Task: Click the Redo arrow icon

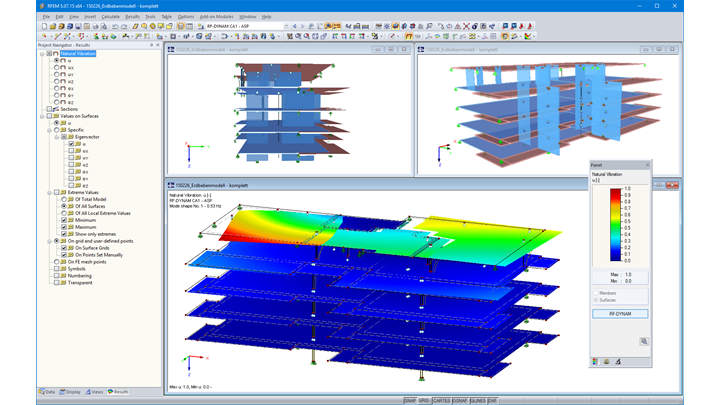Action: [x=124, y=26]
